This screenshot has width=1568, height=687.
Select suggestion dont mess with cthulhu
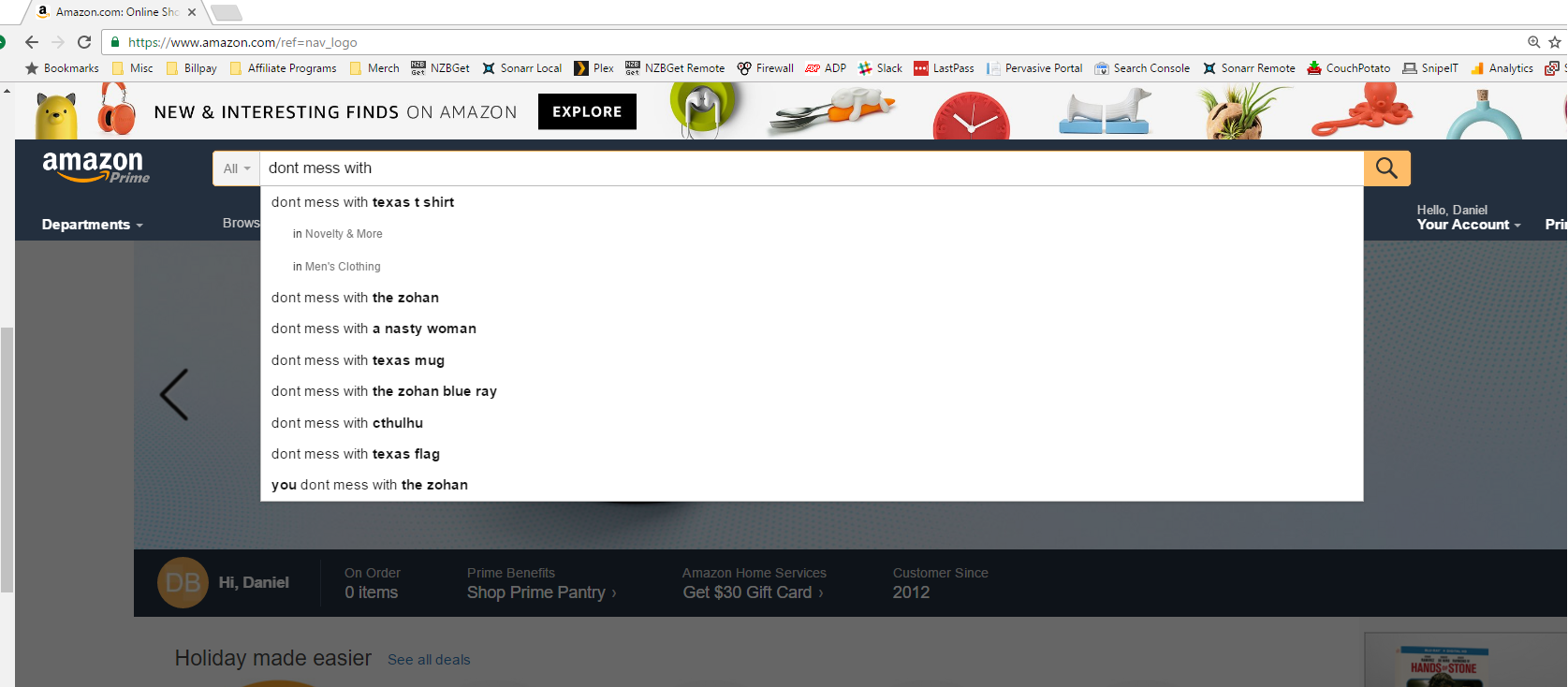pyautogui.click(x=812, y=423)
